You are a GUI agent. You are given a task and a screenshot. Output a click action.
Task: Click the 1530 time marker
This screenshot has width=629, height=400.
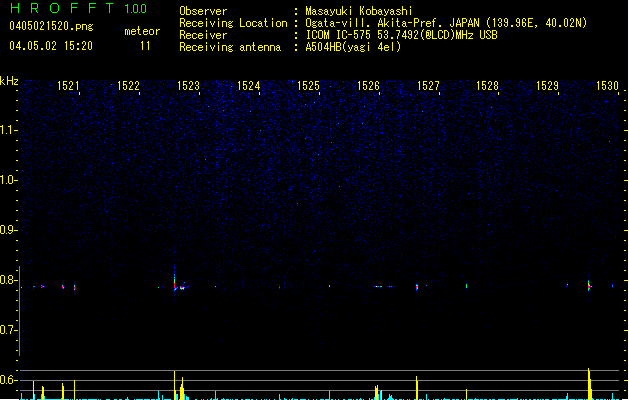tap(608, 86)
